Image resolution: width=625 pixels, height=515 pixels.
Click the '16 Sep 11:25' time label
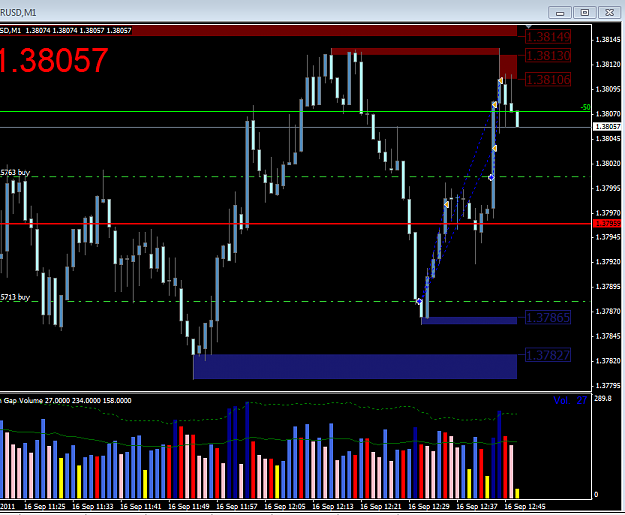coord(45,506)
